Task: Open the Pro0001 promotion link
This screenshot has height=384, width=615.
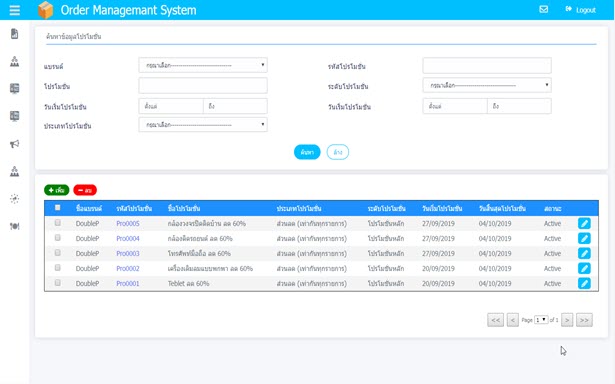Action: tap(128, 284)
